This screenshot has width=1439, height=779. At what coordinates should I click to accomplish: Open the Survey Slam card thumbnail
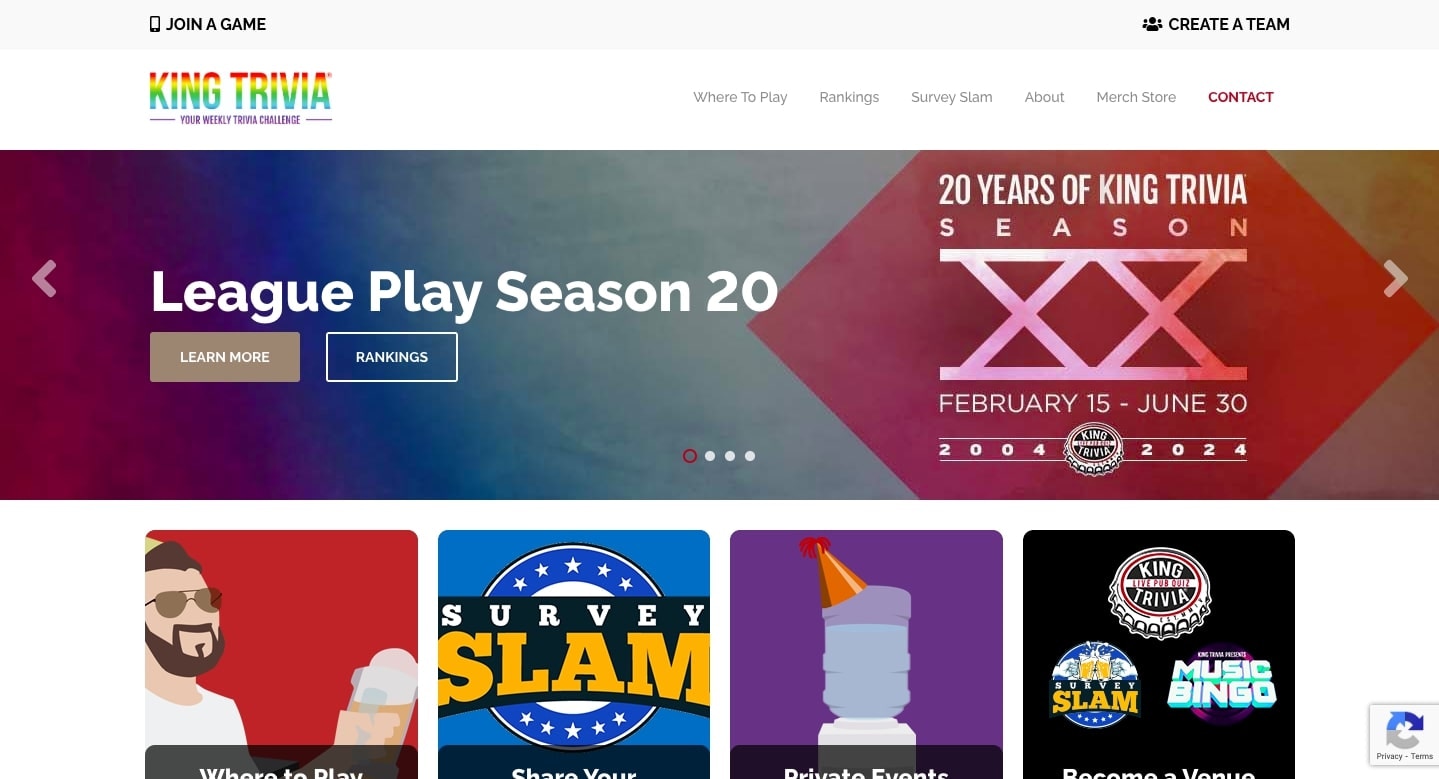tap(574, 654)
